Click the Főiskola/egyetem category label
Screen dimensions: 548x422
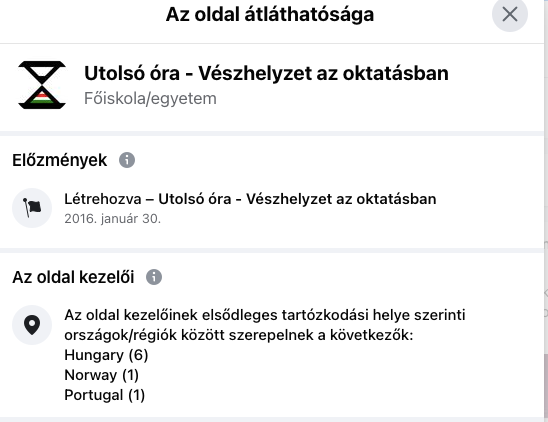[150, 98]
